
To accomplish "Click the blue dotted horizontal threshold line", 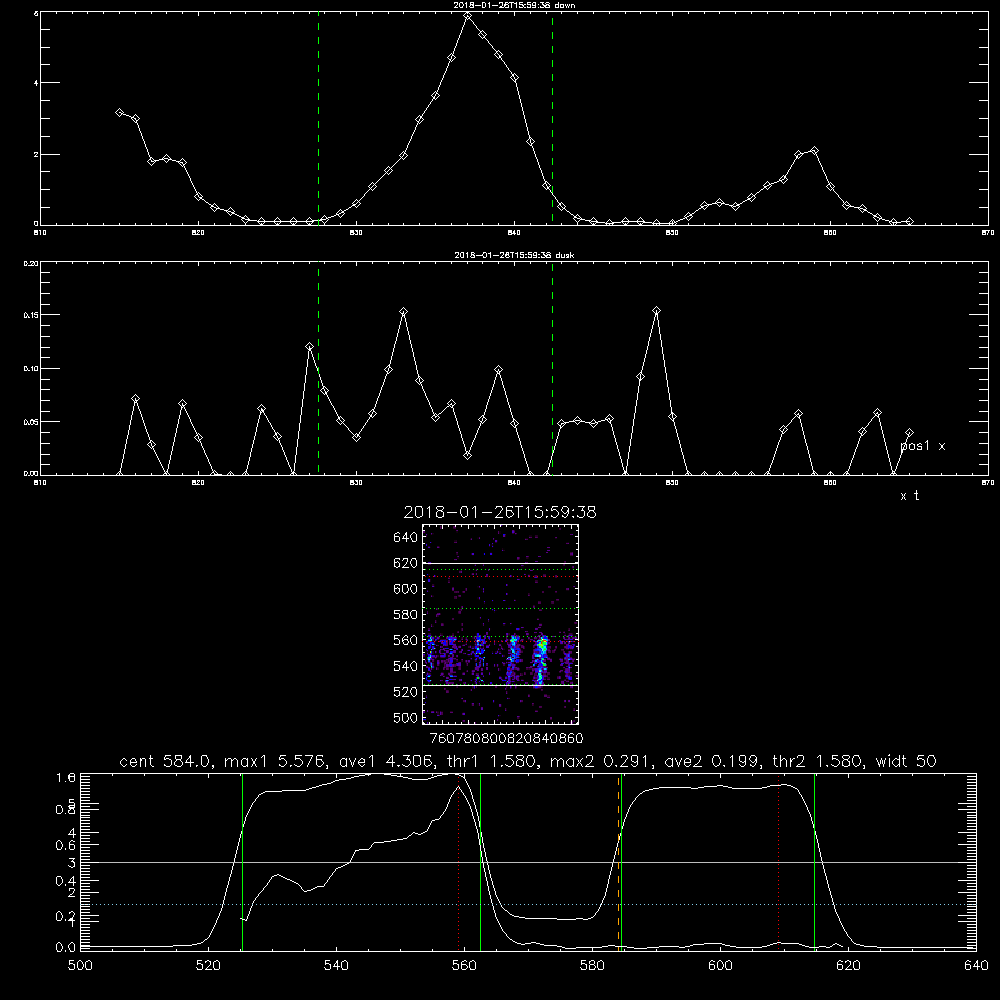I will click(529, 904).
